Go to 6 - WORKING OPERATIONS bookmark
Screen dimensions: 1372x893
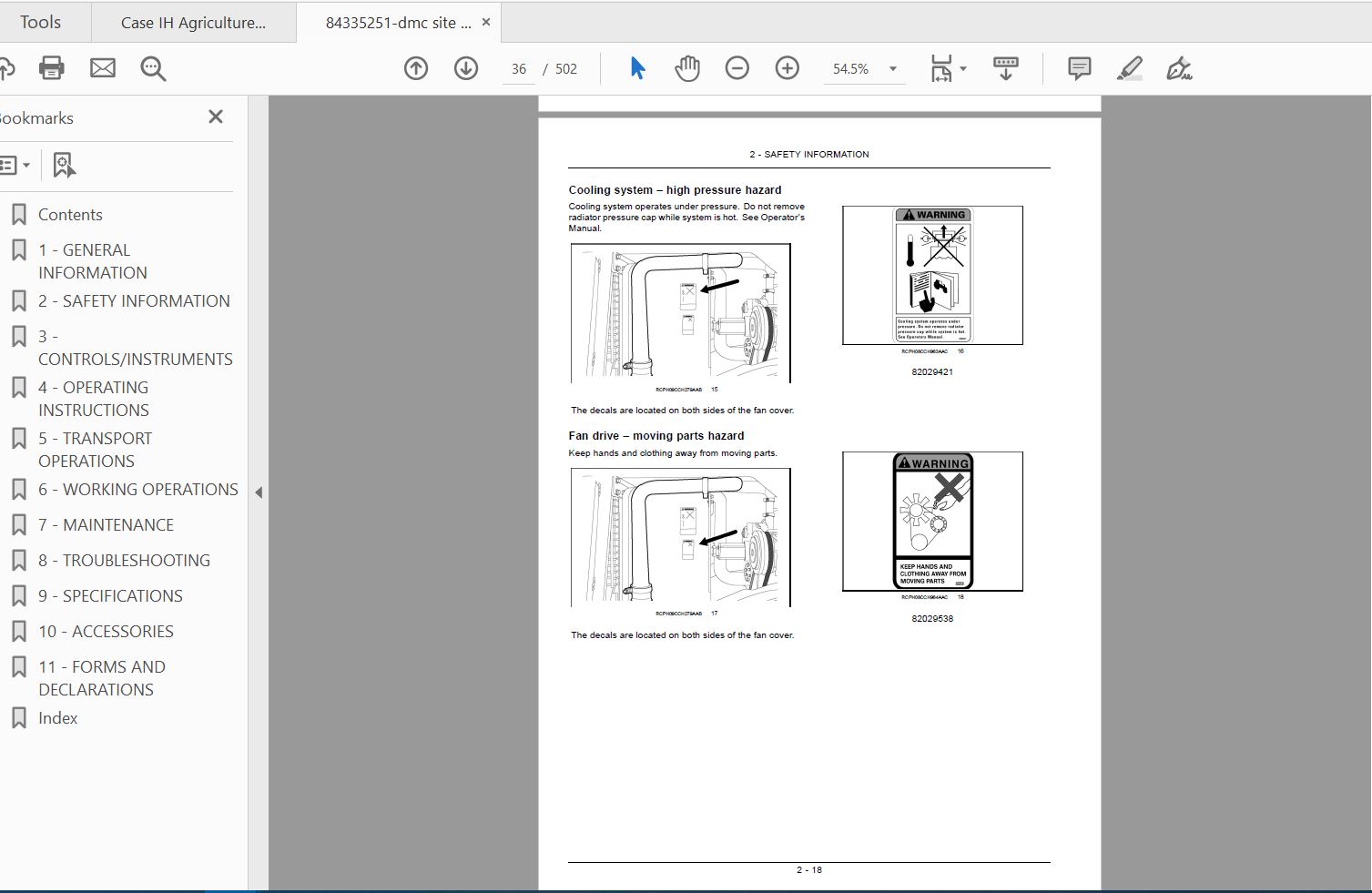point(138,490)
